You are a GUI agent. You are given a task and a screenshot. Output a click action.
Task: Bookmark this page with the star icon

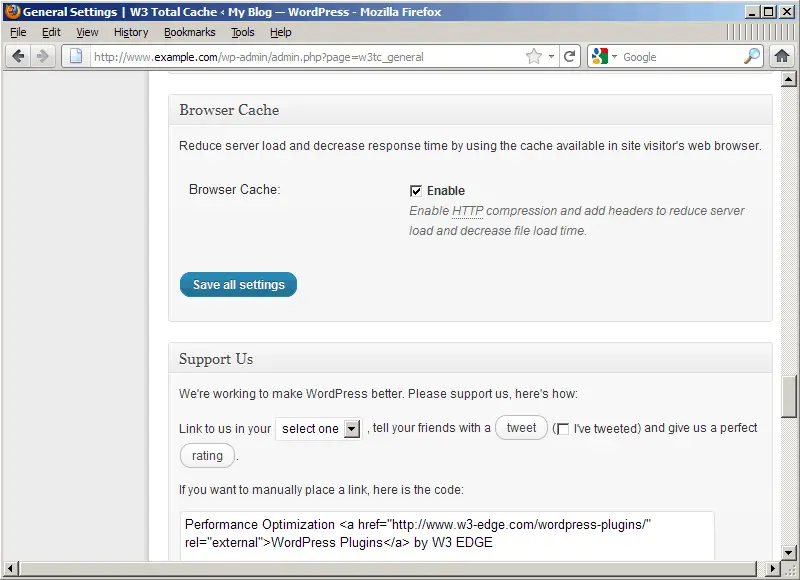534,56
